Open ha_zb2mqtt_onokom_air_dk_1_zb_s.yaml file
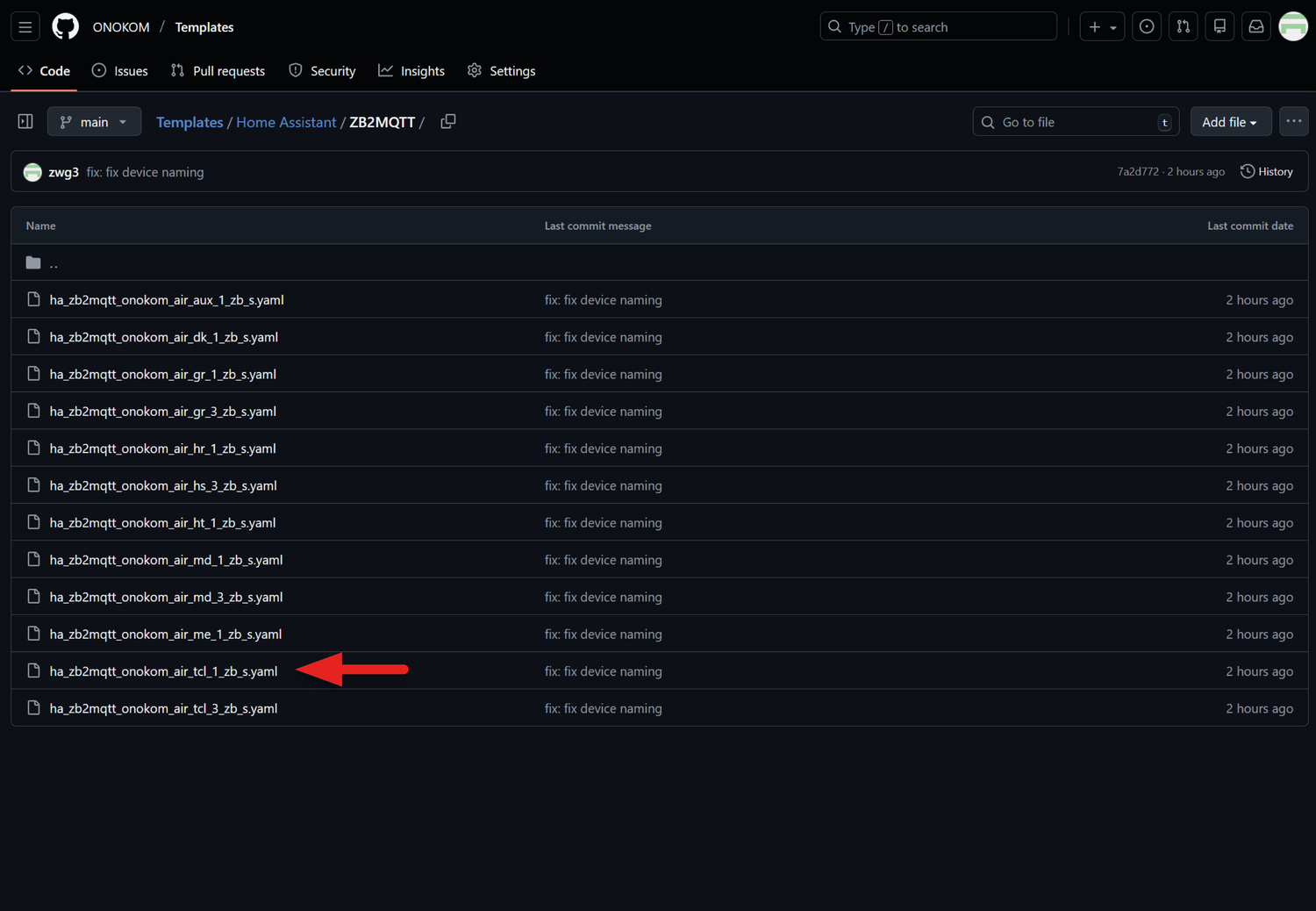Viewport: 1316px width, 911px height. tap(164, 337)
